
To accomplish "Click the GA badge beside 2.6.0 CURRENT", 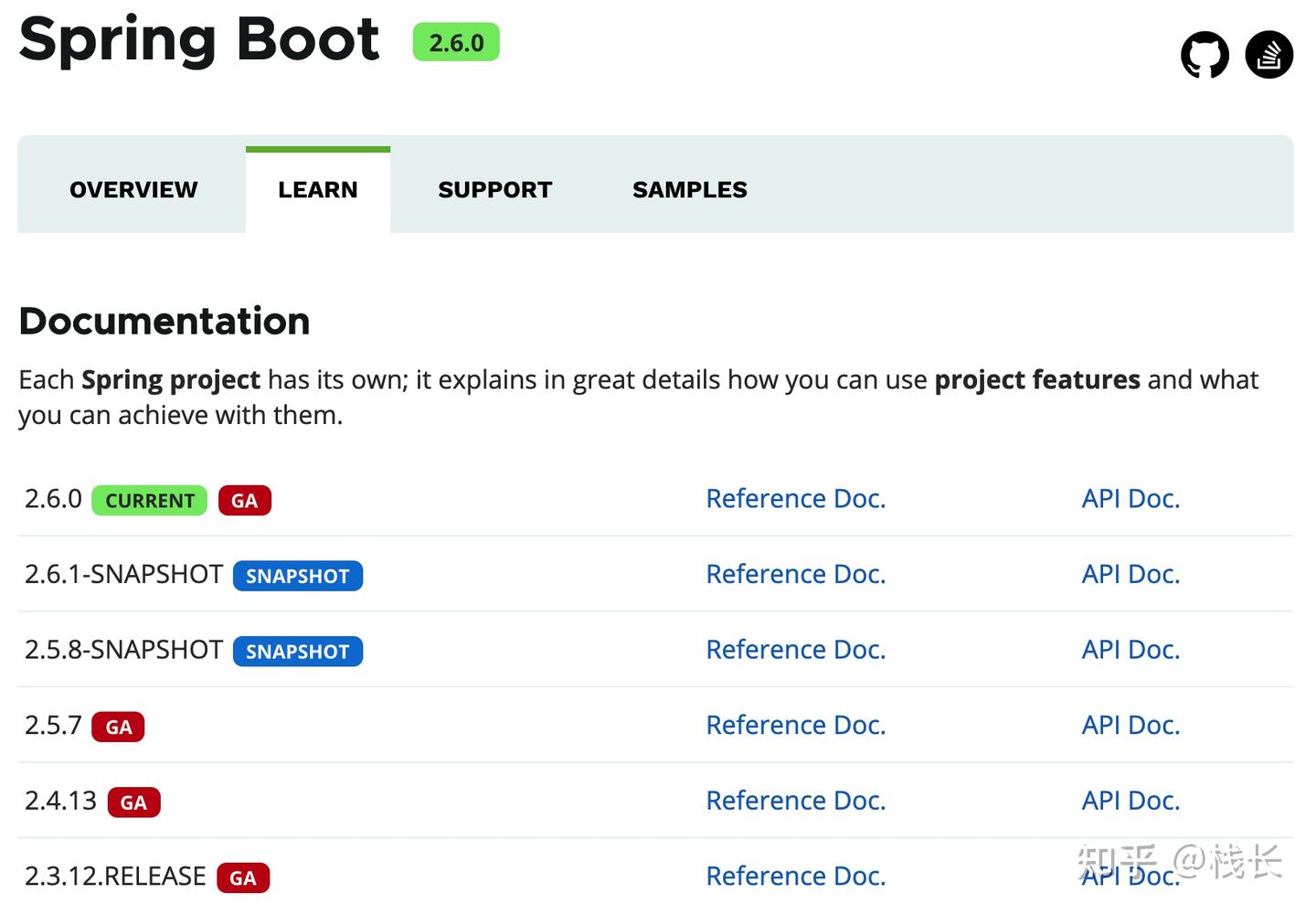I will (x=244, y=501).
